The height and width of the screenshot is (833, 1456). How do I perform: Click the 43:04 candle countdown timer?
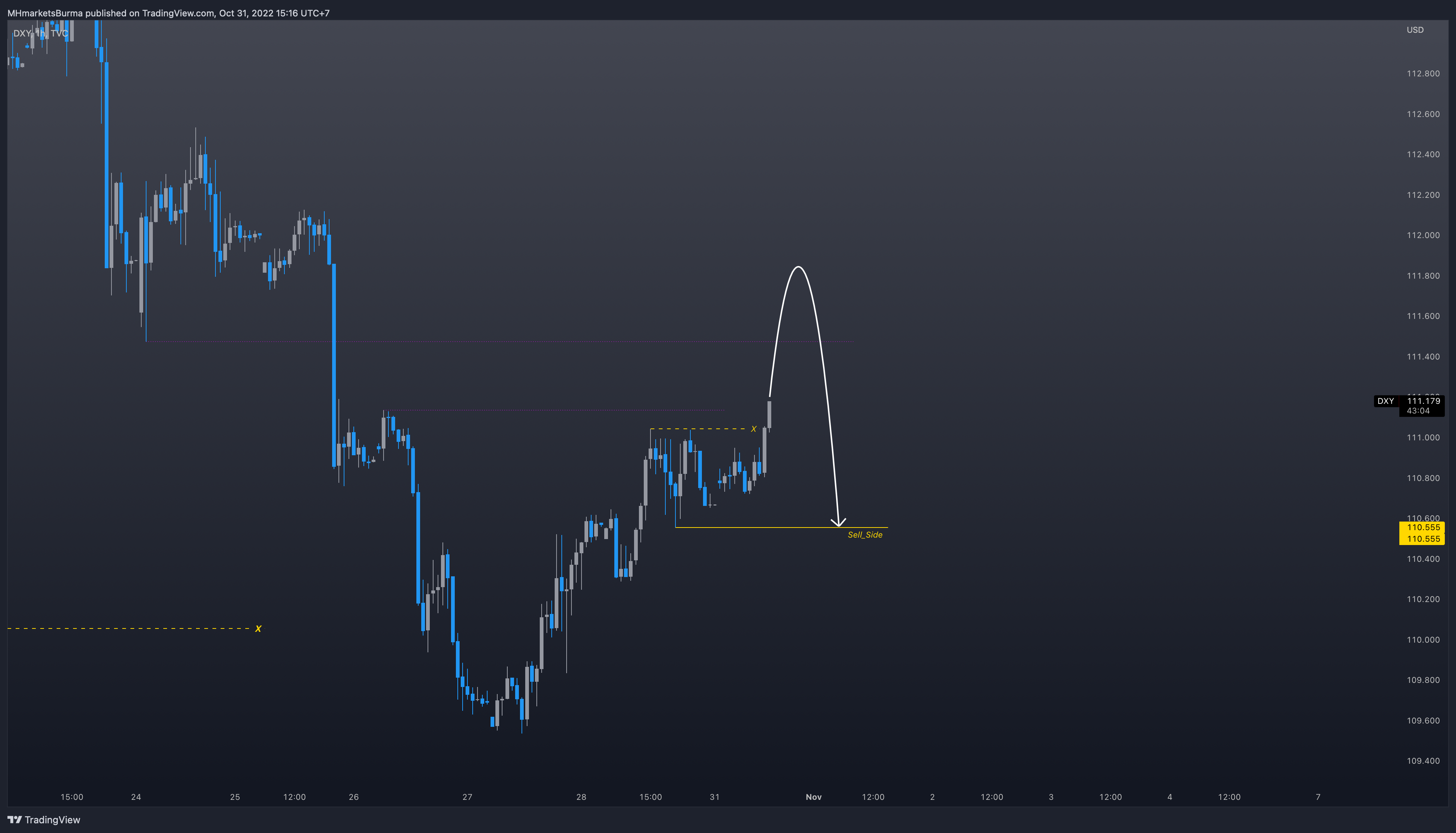tap(1418, 411)
